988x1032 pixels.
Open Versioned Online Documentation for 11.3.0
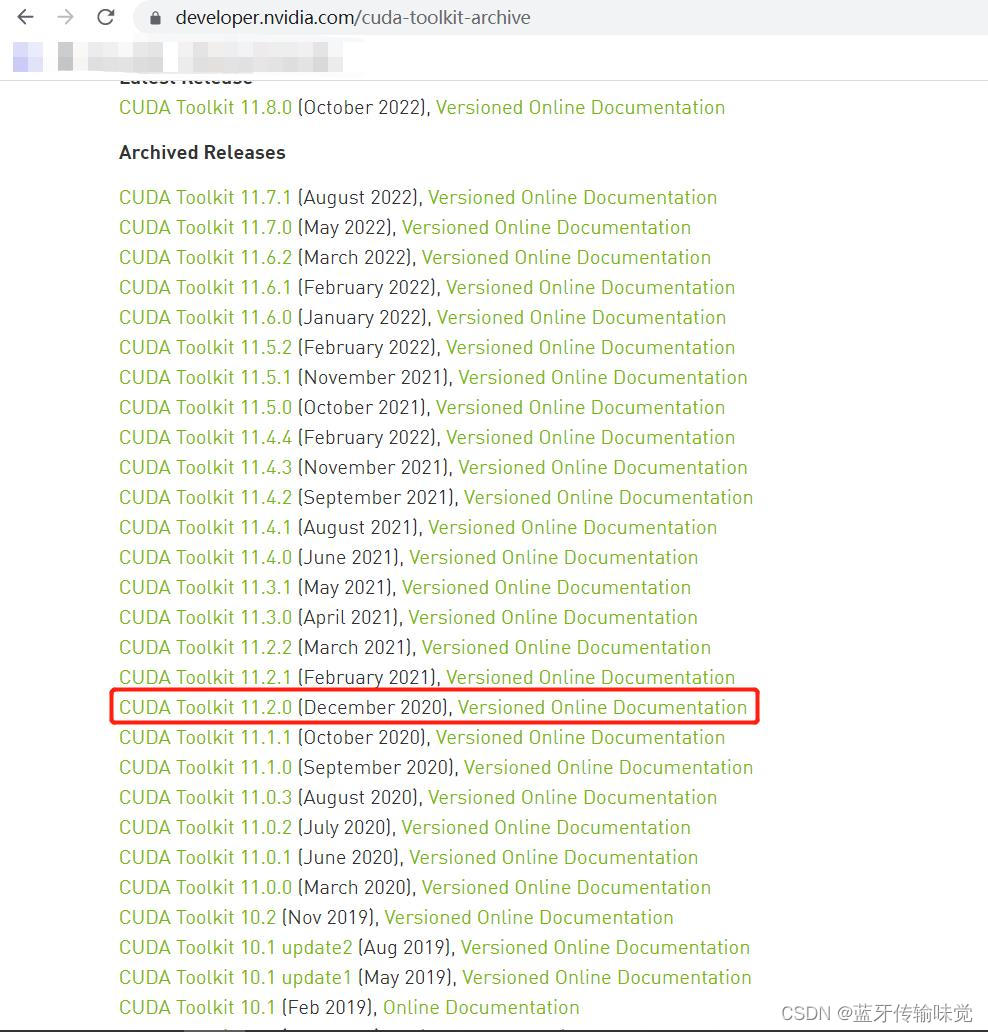[553, 617]
